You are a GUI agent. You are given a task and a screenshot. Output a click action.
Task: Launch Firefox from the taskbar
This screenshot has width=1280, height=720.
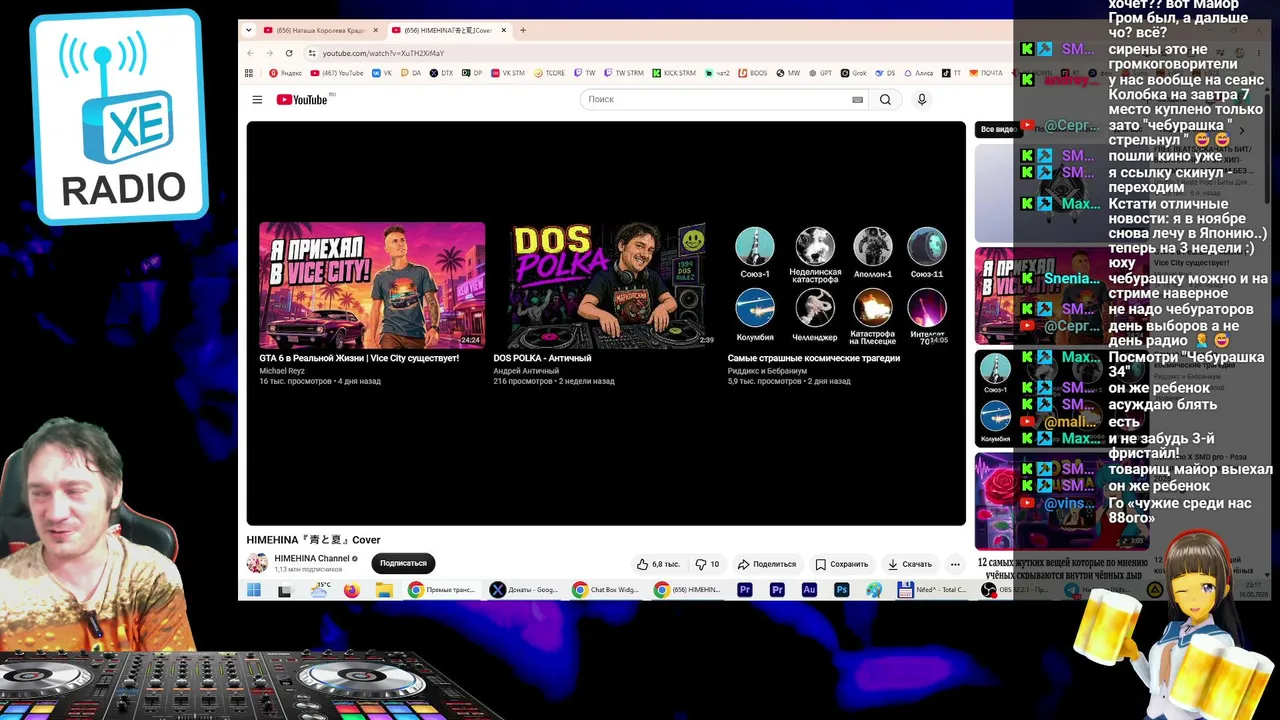tap(351, 590)
